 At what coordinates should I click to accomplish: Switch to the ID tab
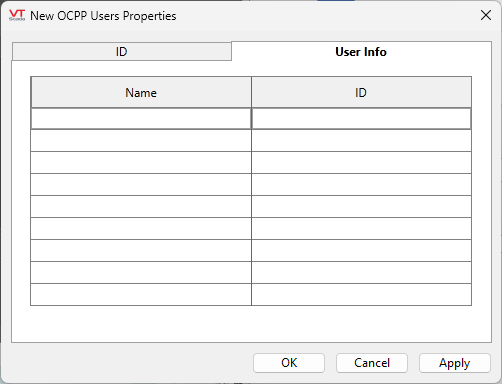pos(122,52)
